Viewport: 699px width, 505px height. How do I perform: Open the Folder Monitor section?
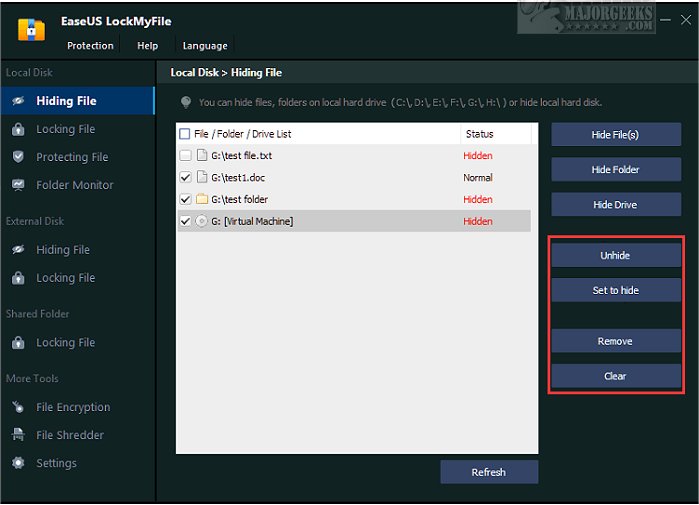[78, 185]
